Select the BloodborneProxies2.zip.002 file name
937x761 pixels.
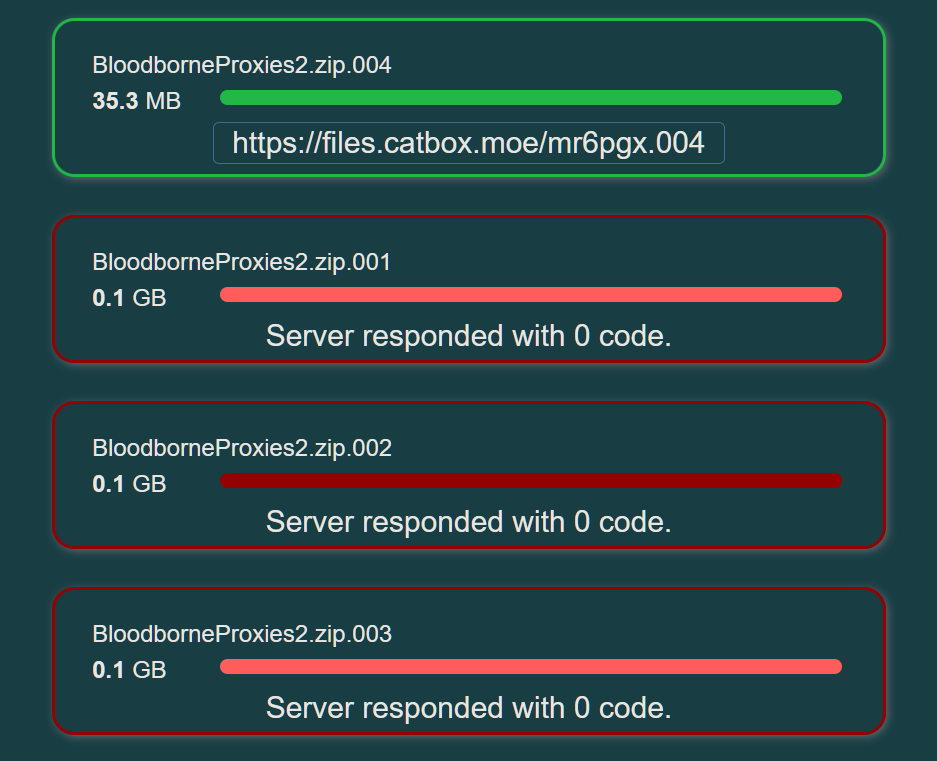[242, 448]
